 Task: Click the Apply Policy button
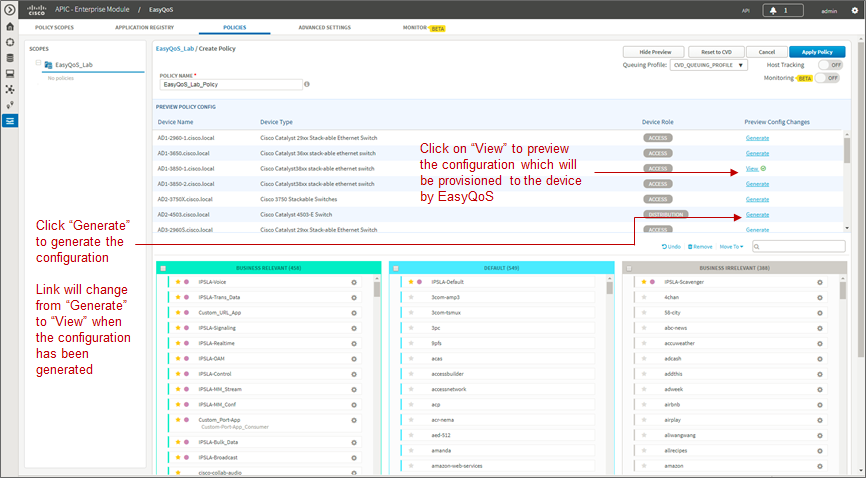point(817,52)
